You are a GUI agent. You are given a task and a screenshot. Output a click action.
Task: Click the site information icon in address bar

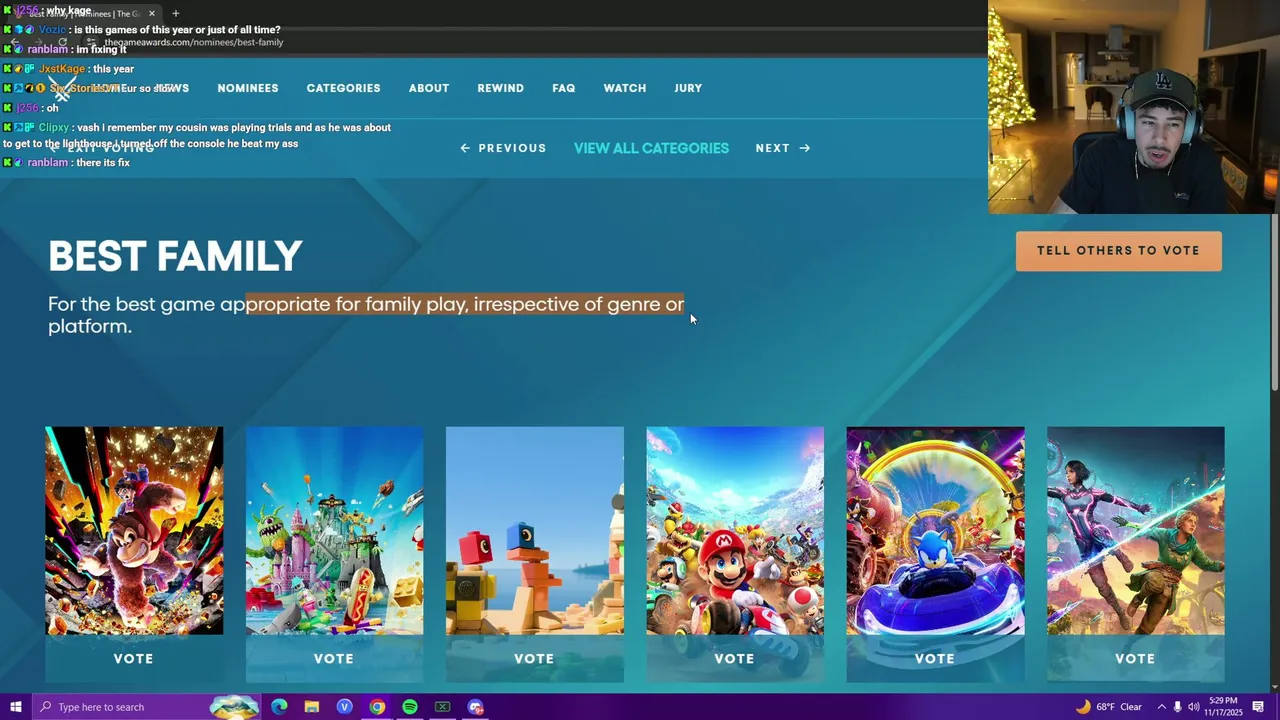(92, 42)
